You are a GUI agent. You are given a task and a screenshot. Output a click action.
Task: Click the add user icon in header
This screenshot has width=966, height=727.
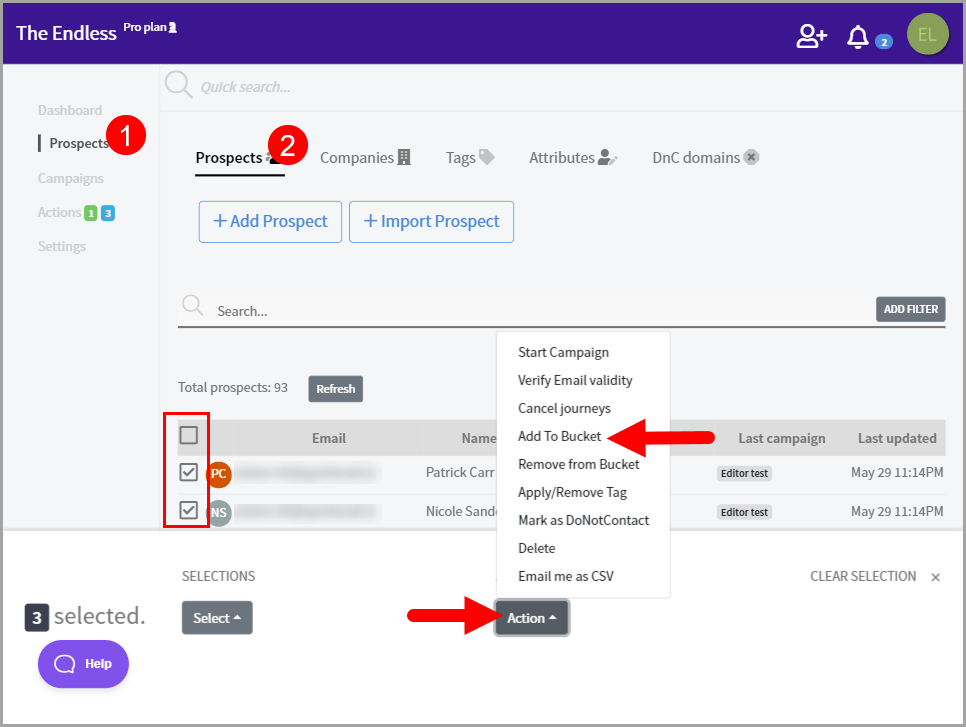point(811,36)
